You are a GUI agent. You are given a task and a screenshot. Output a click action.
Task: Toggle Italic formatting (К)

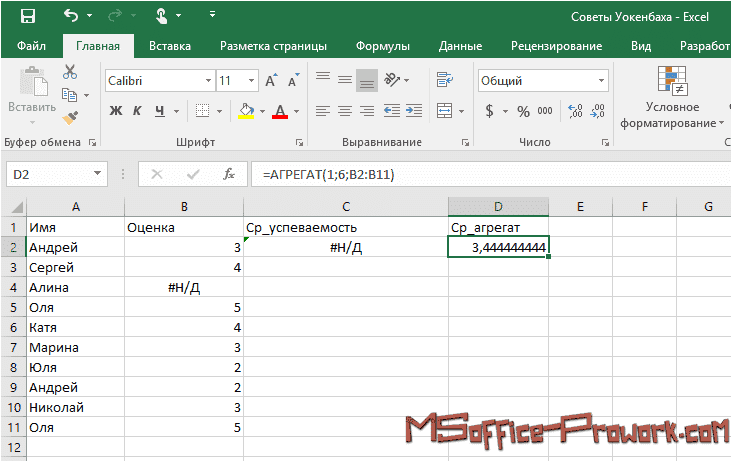coord(137,111)
